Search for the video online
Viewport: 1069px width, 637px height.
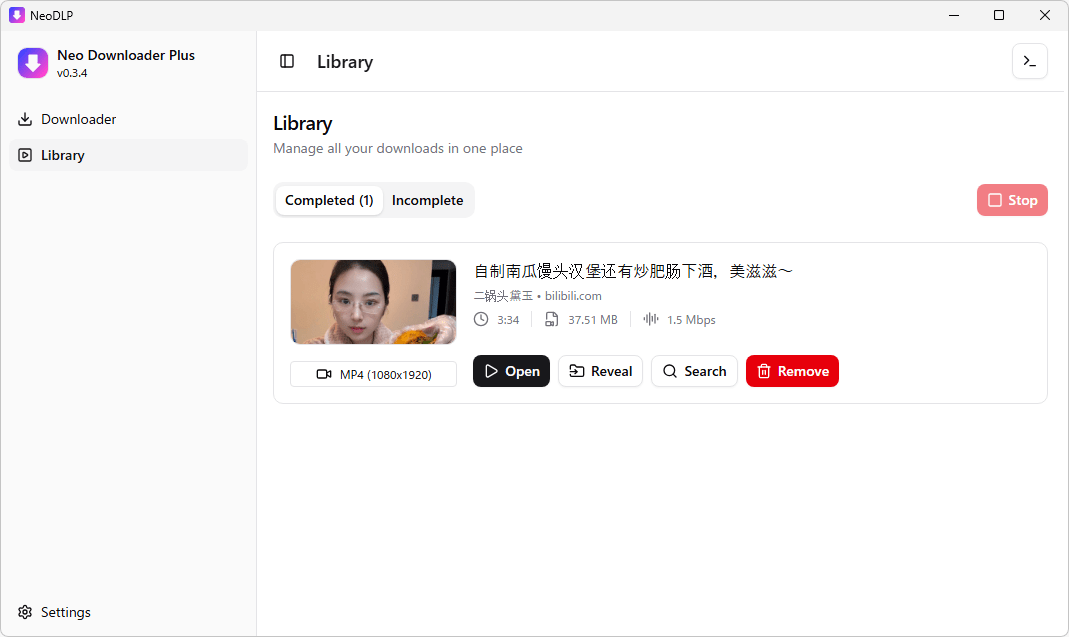(694, 371)
